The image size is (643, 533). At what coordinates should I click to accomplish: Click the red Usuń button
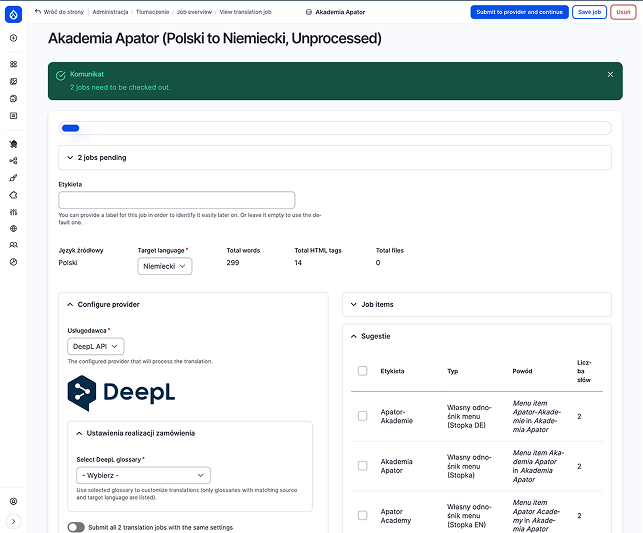623,12
